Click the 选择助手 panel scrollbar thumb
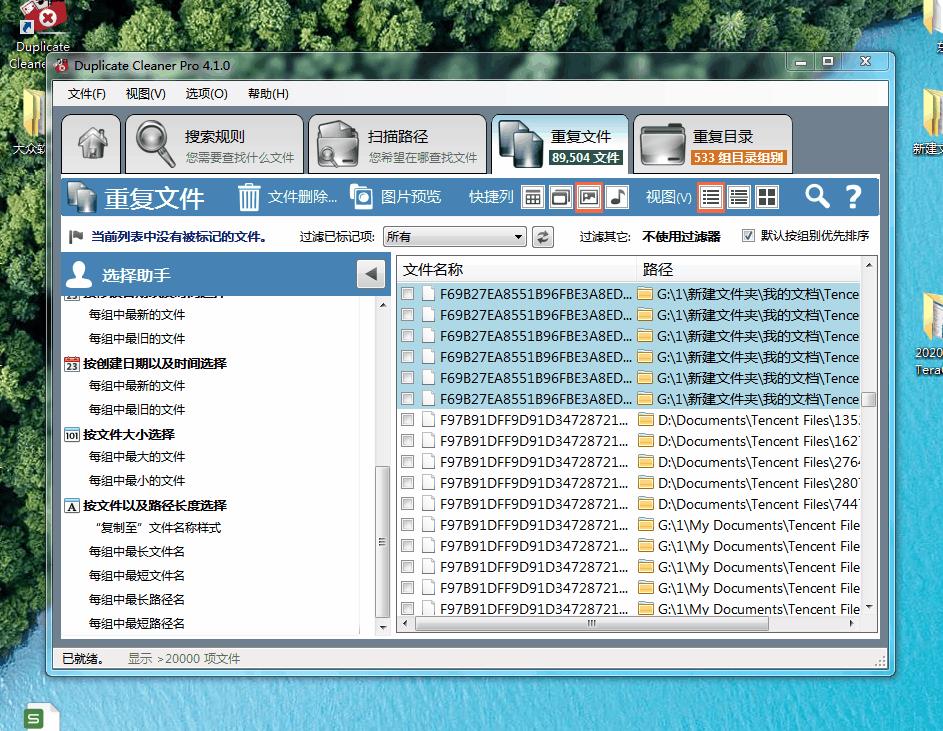 pyautogui.click(x=382, y=541)
